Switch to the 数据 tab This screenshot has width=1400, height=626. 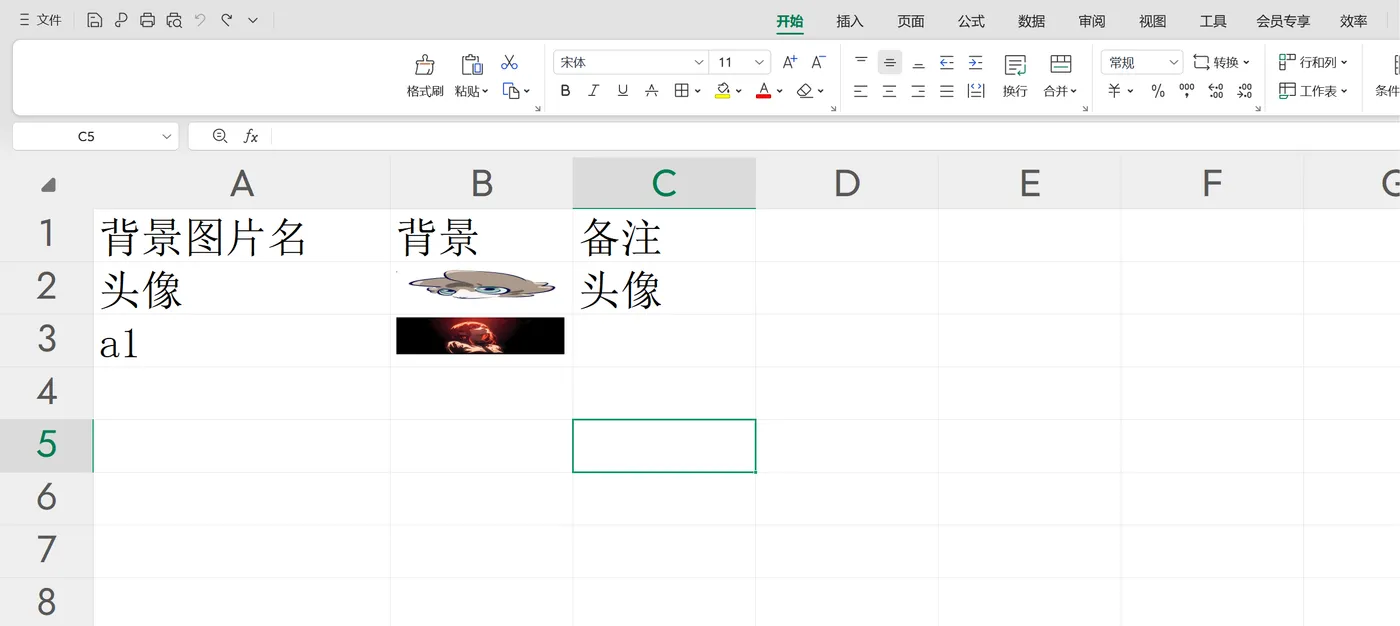pos(1032,21)
